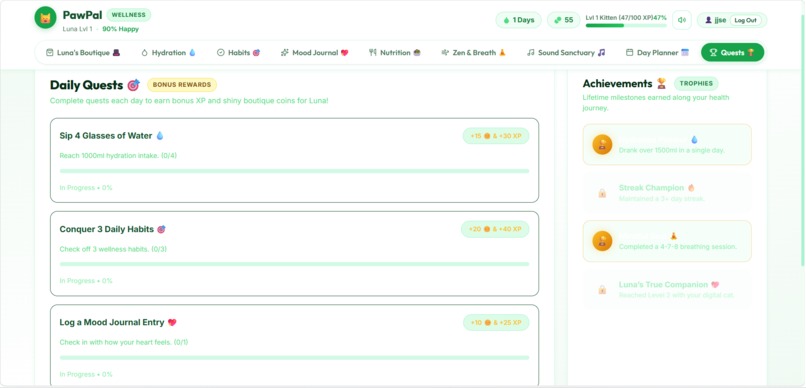
Task: Toggle the sound speaker button
Action: 682,20
